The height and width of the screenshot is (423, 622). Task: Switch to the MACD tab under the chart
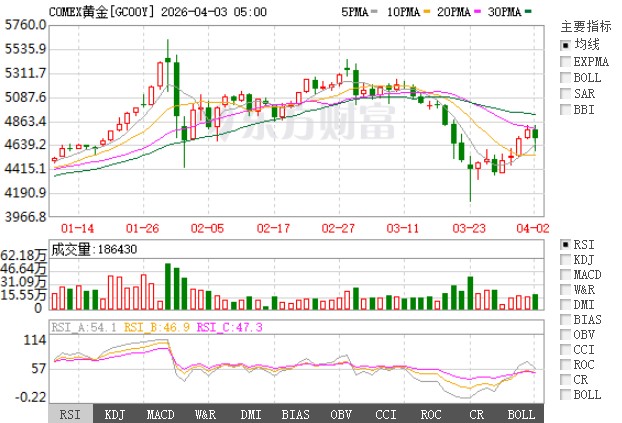(160, 413)
